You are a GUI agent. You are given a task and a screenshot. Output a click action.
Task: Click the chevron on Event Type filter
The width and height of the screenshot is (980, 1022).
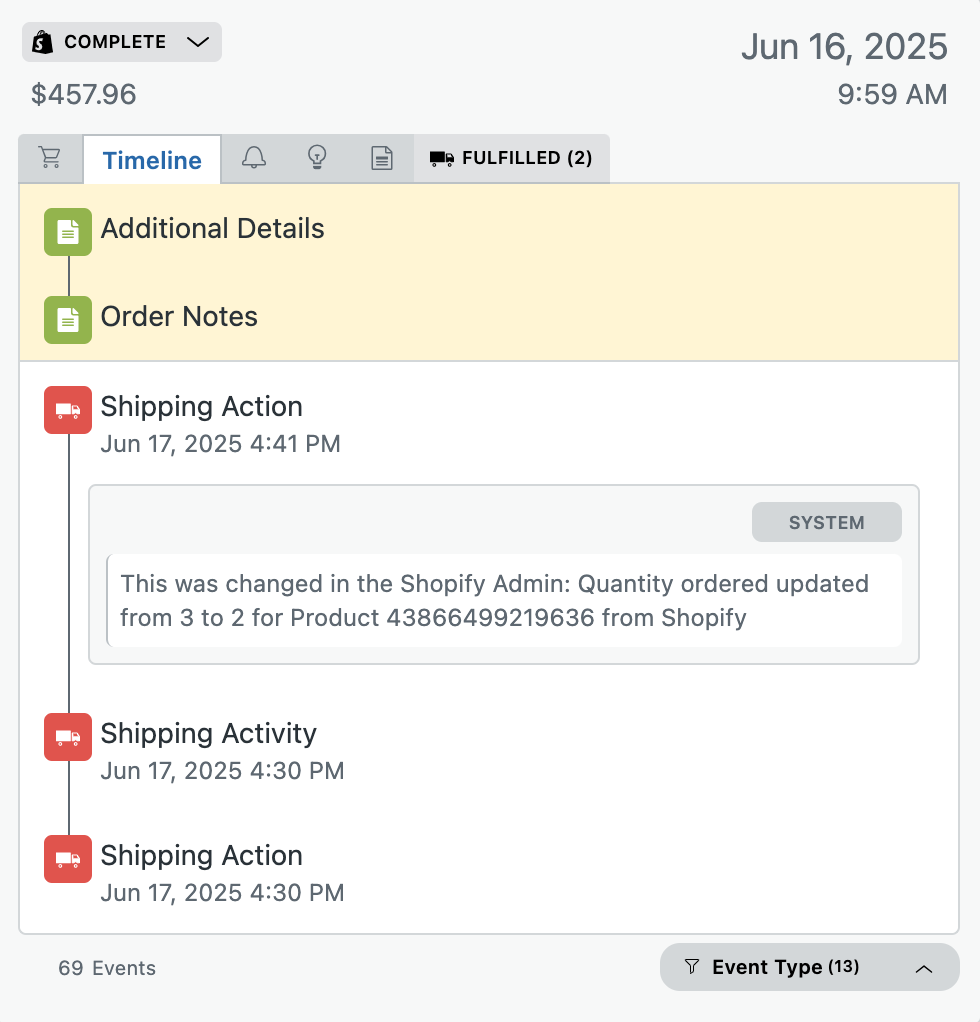923,969
